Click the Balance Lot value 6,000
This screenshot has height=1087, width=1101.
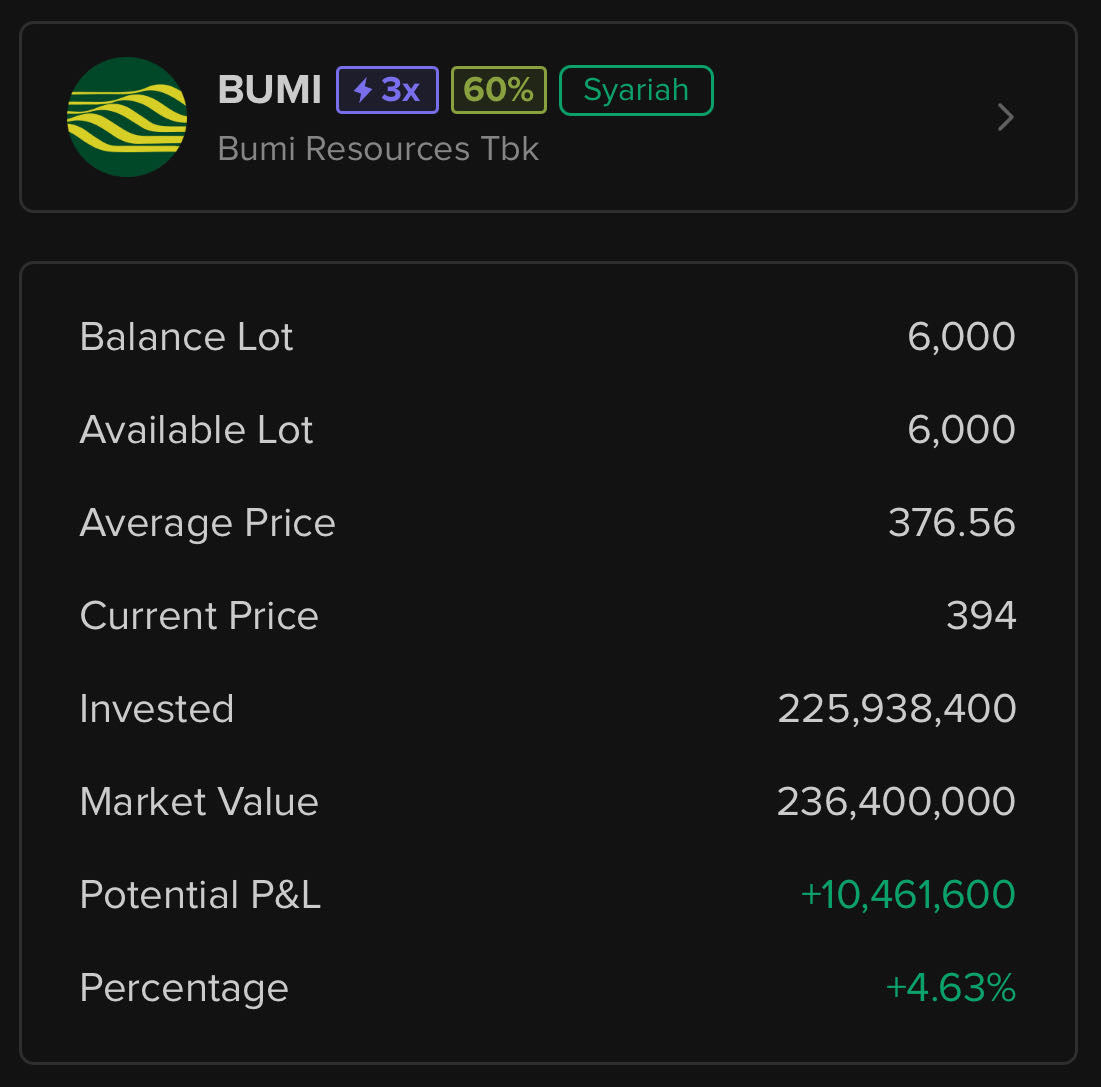coord(961,337)
